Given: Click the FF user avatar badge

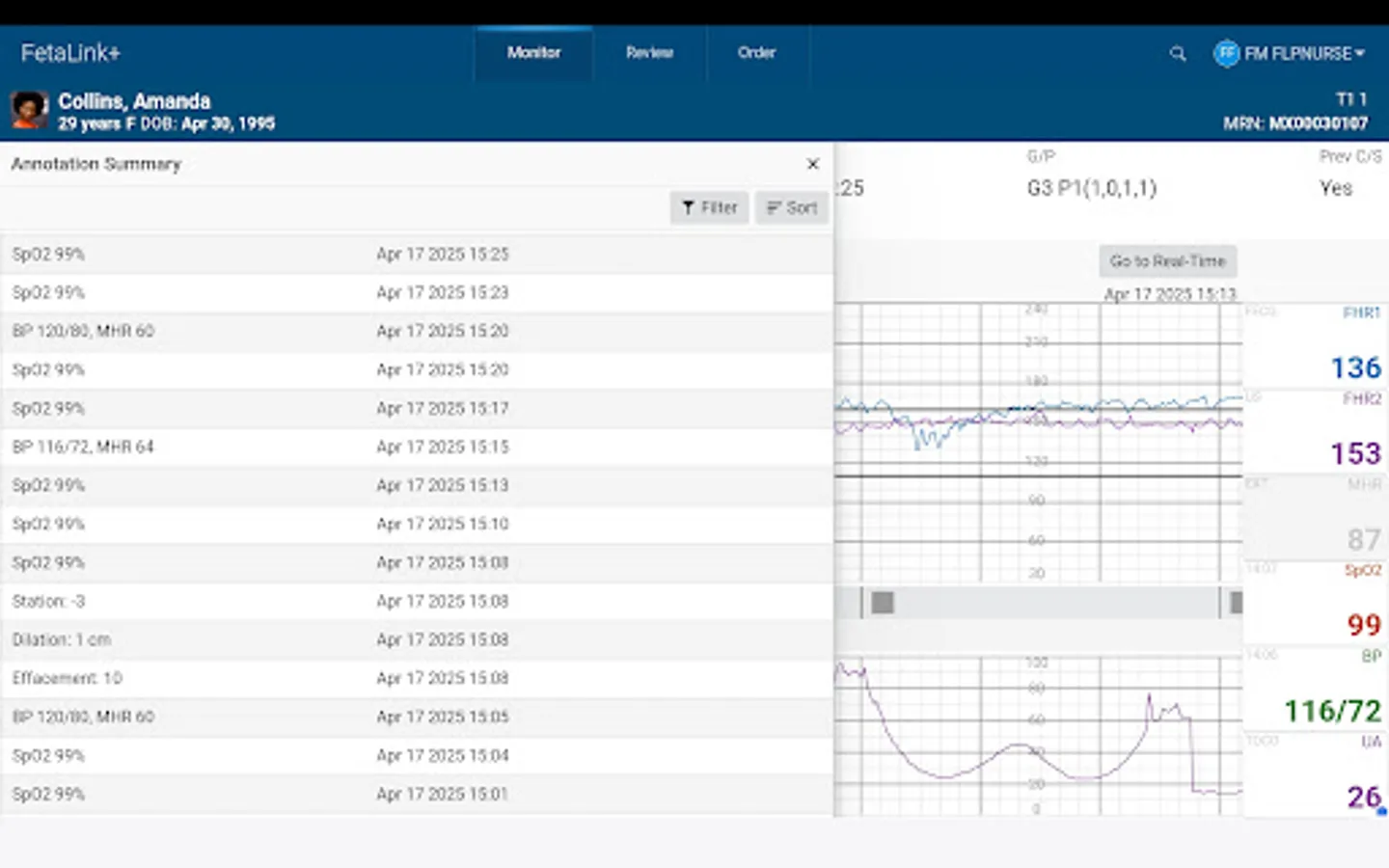Looking at the screenshot, I should click(1226, 53).
